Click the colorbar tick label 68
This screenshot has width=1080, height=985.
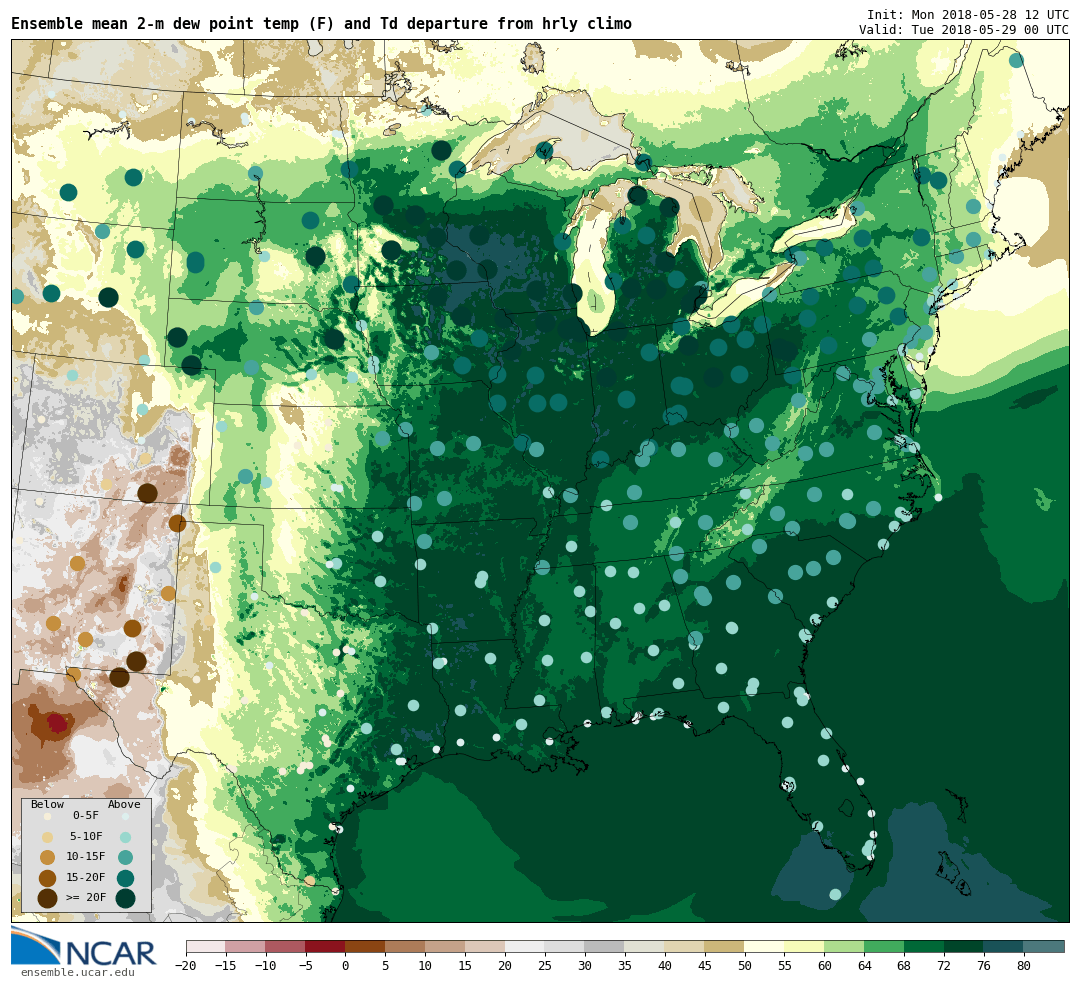coord(904,966)
